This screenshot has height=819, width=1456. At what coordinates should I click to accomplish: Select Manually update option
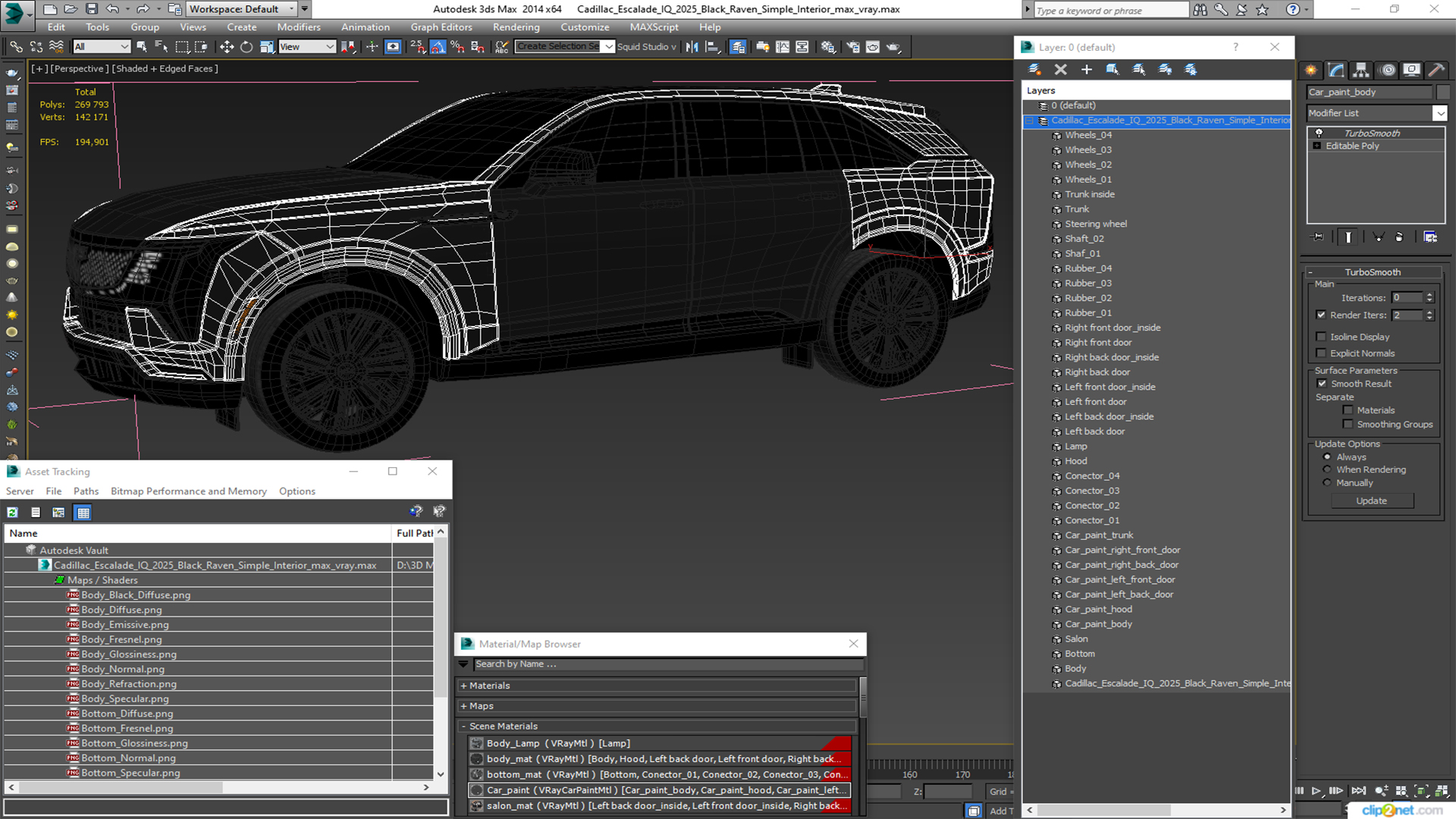(1327, 482)
